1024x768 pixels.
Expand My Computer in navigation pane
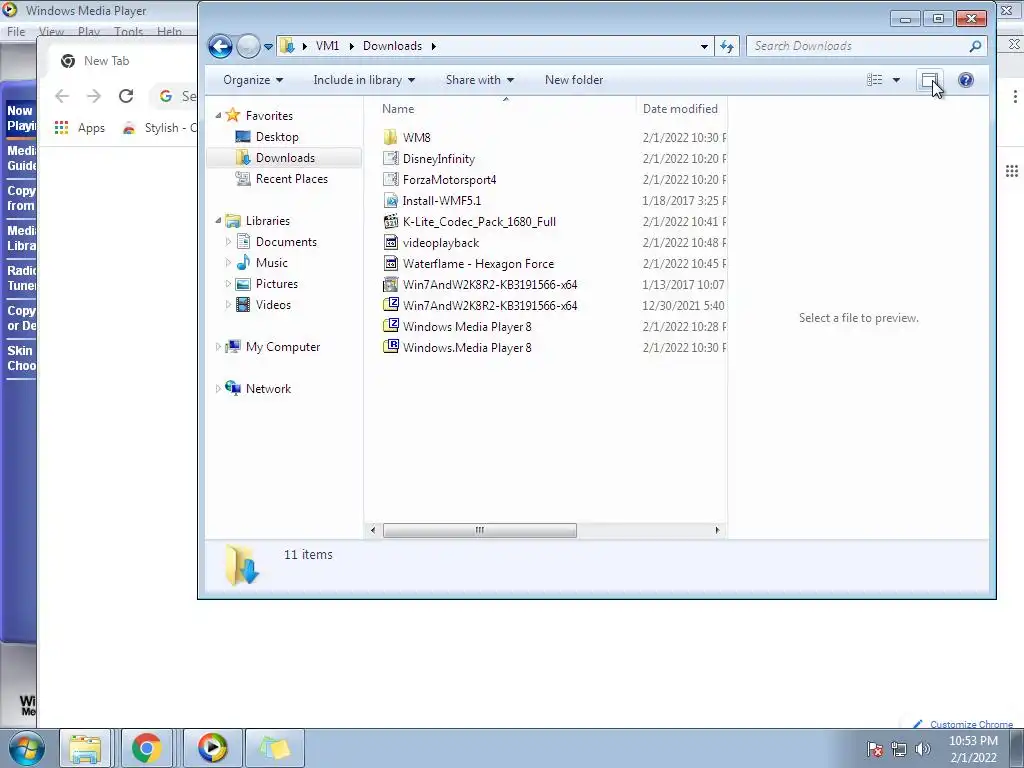(217, 347)
